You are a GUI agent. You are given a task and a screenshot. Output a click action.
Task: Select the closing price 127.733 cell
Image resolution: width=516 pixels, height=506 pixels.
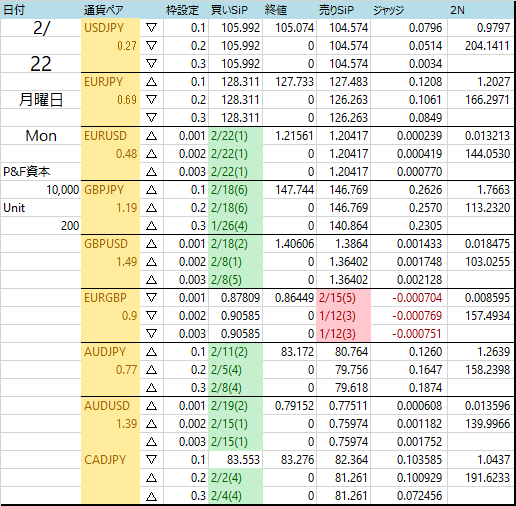click(289, 82)
